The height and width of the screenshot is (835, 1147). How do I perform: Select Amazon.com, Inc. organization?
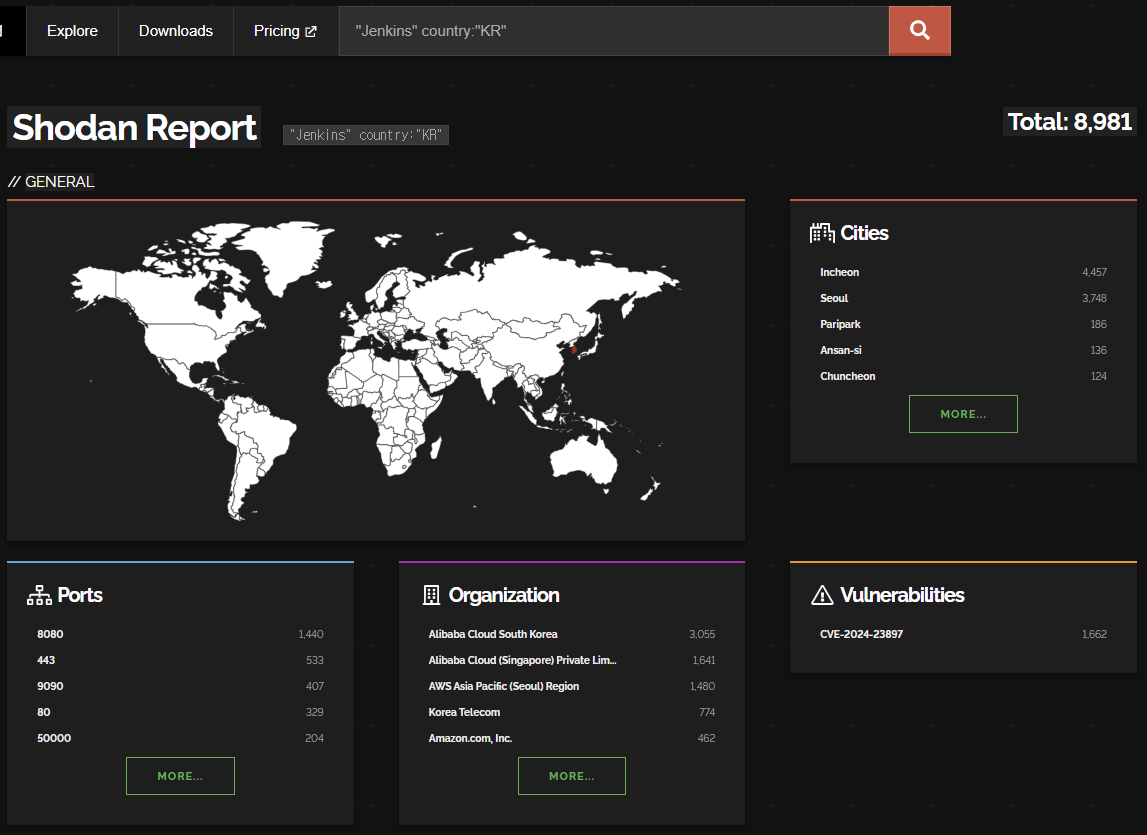470,738
